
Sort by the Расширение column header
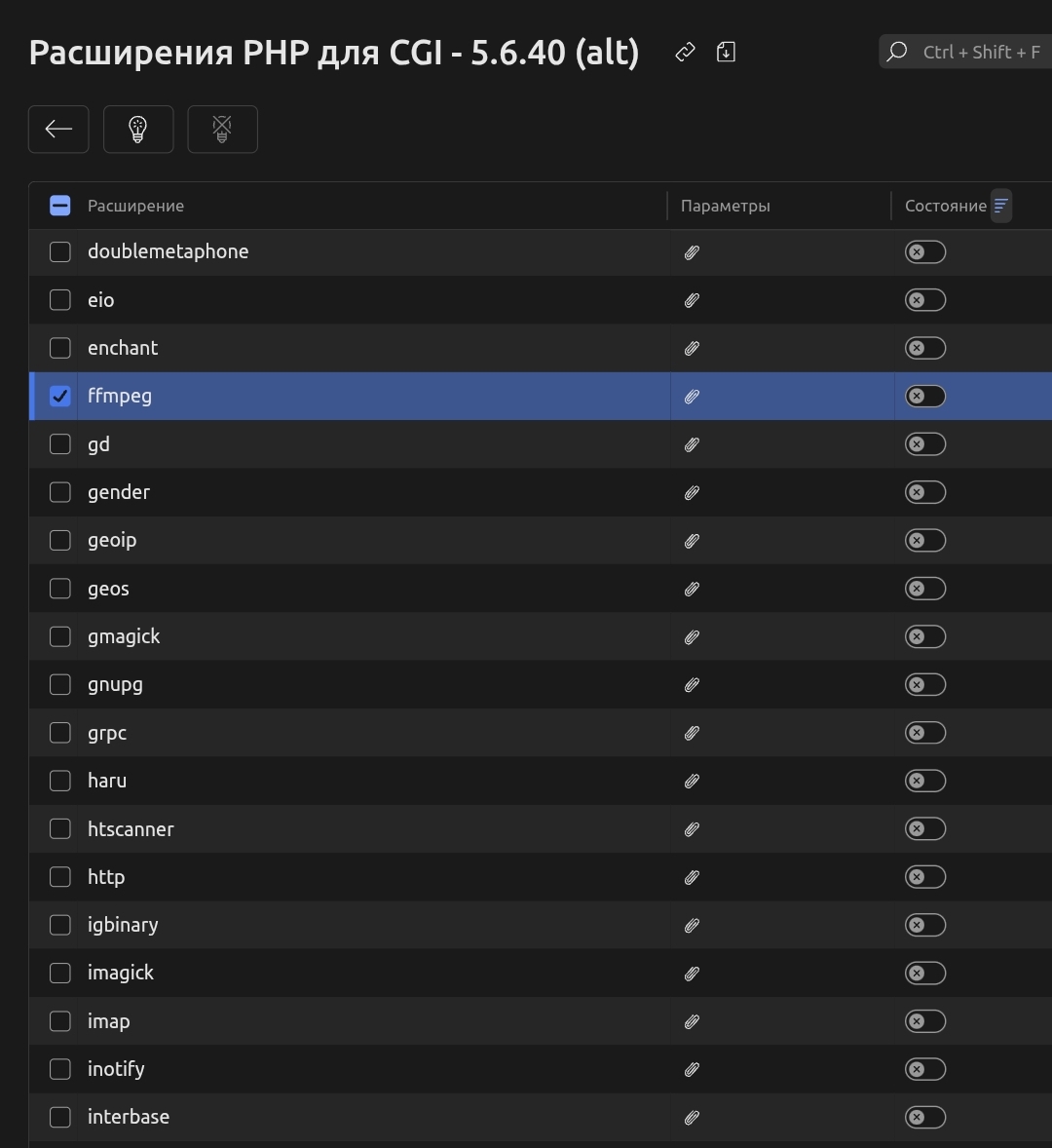135,206
